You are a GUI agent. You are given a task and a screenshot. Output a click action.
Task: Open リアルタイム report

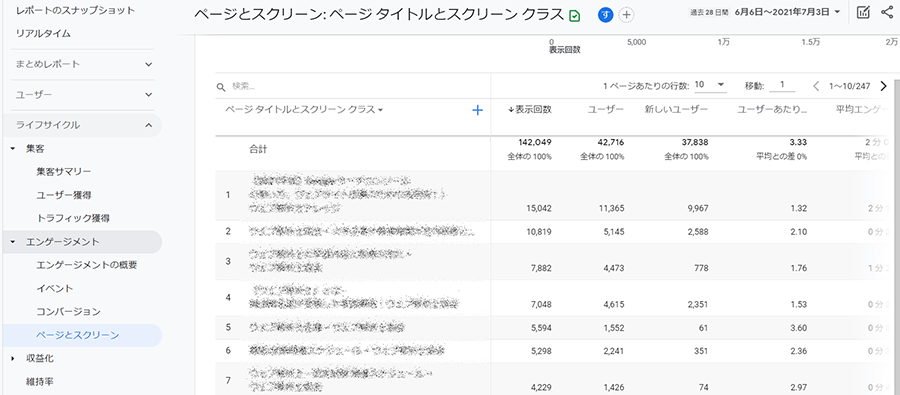click(x=43, y=33)
